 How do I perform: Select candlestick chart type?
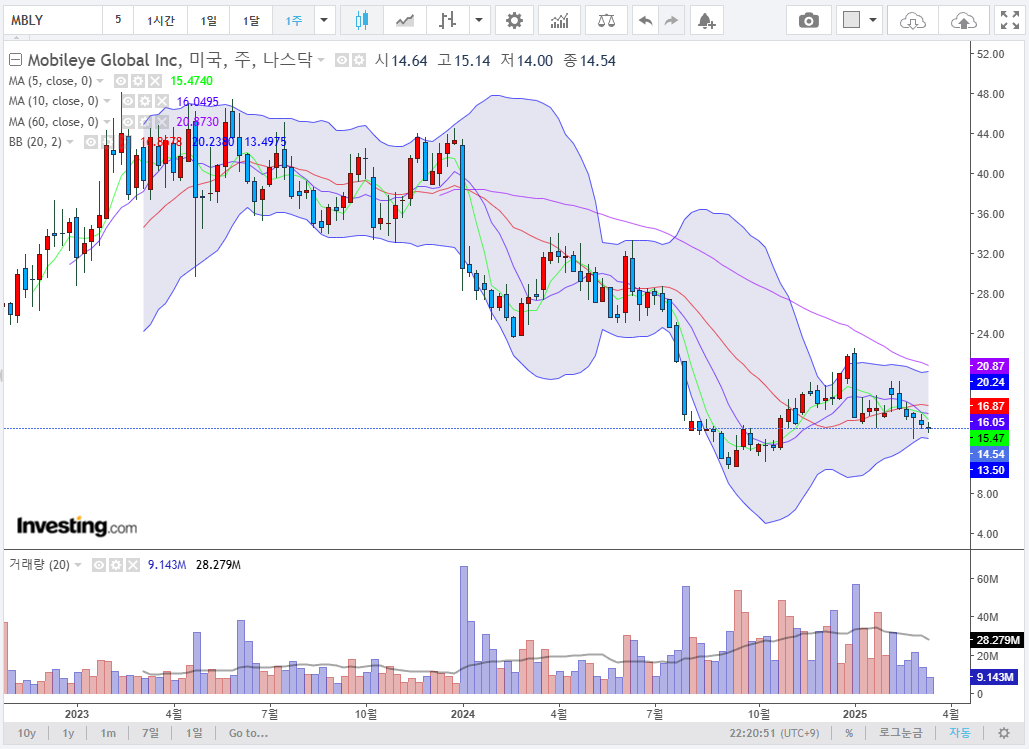(x=362, y=20)
